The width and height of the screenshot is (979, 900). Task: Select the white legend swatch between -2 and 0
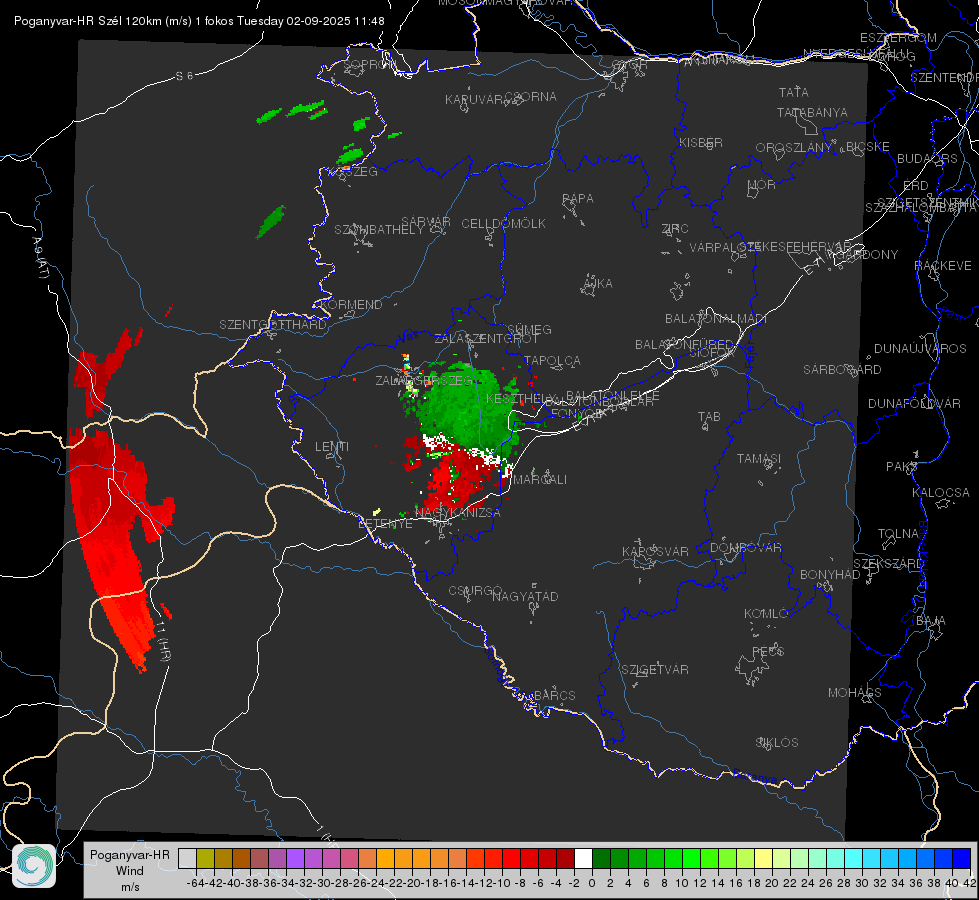point(583,858)
